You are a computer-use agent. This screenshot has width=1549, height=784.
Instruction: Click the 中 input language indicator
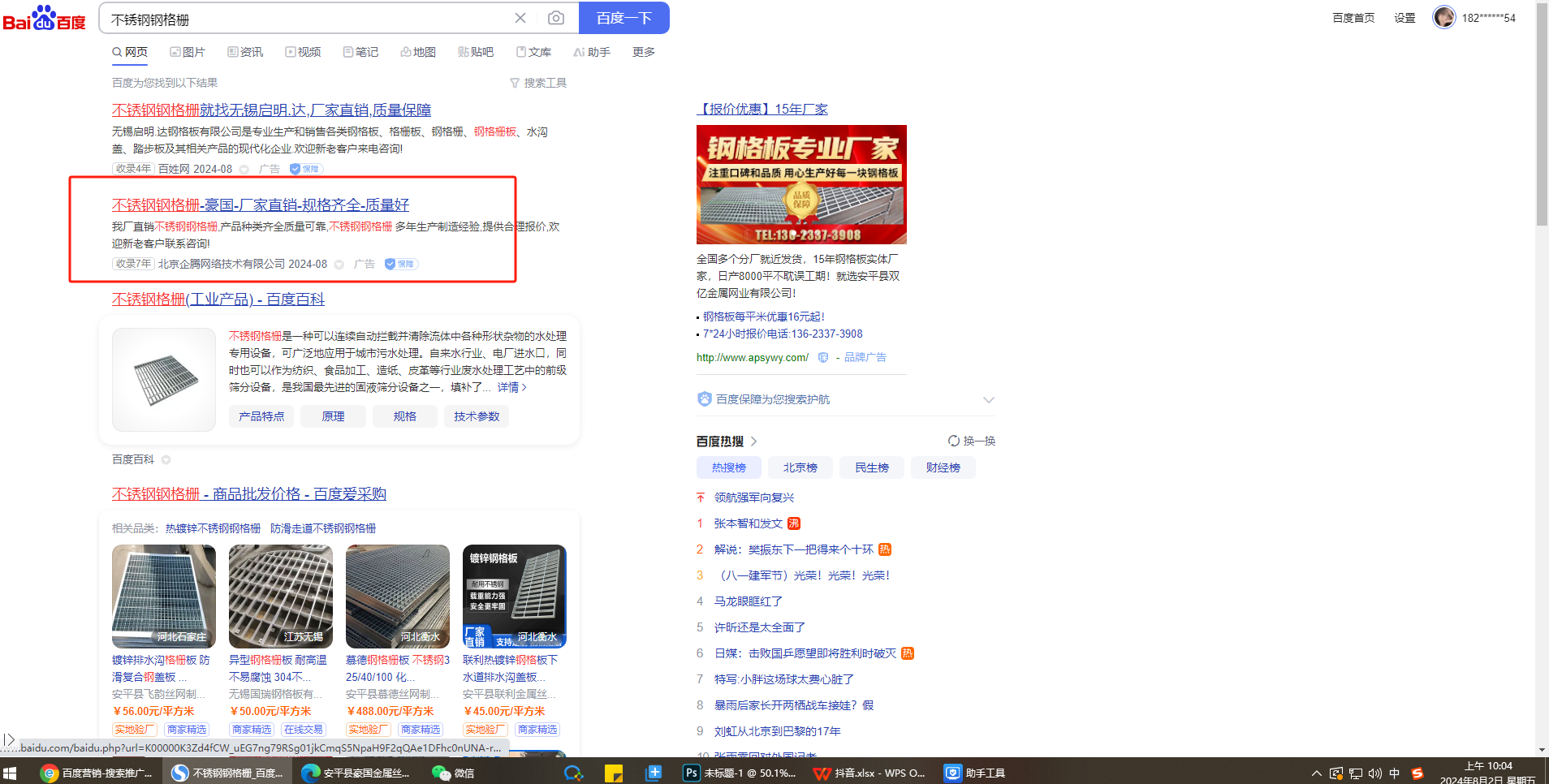tap(1395, 773)
